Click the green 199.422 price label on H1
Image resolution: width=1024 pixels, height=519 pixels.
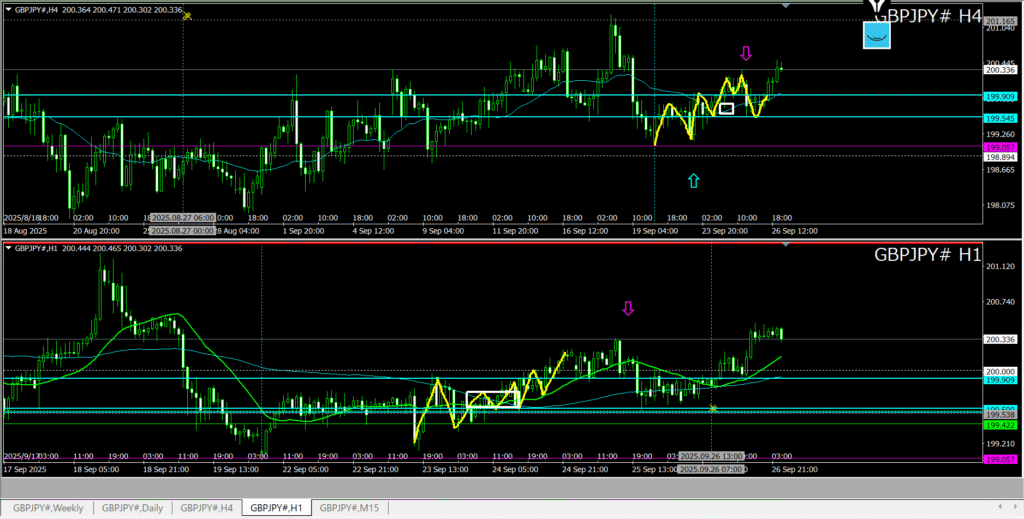click(1000, 424)
